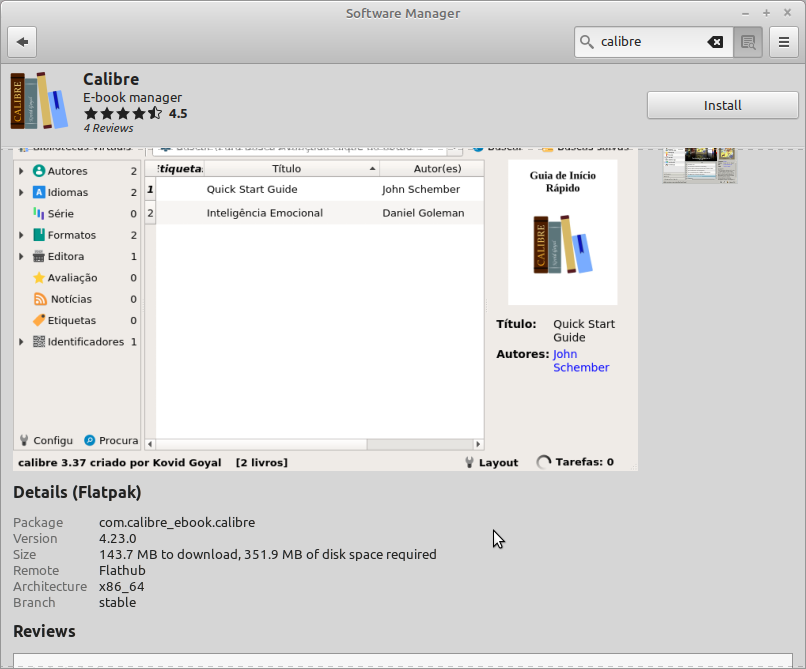Open the large Calibre screenshot
Image resolution: width=806 pixels, height=669 pixels.
coord(325,309)
